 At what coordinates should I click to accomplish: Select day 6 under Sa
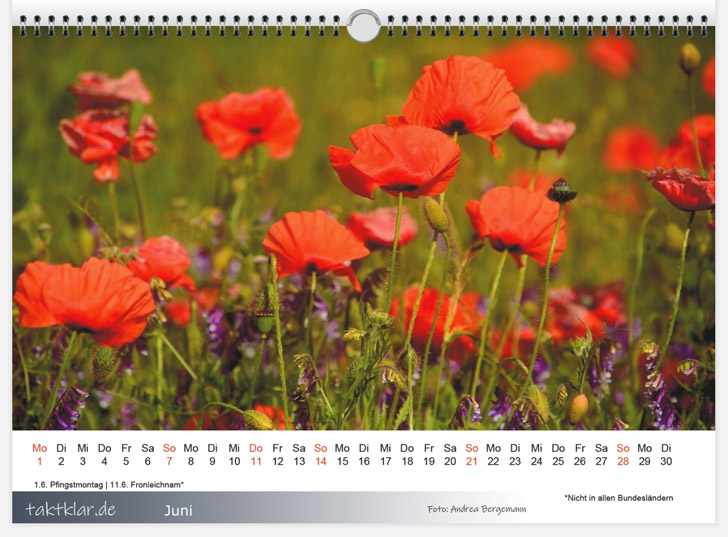tap(148, 461)
